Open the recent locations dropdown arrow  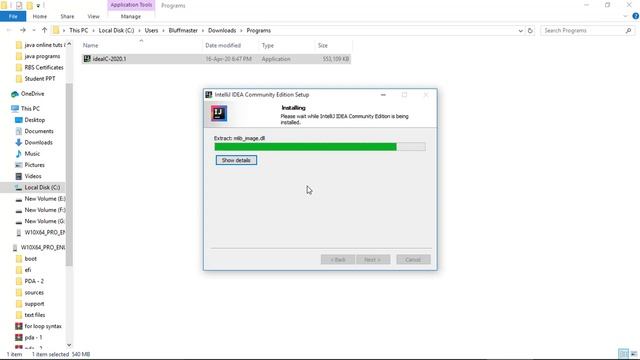(x=34, y=31)
